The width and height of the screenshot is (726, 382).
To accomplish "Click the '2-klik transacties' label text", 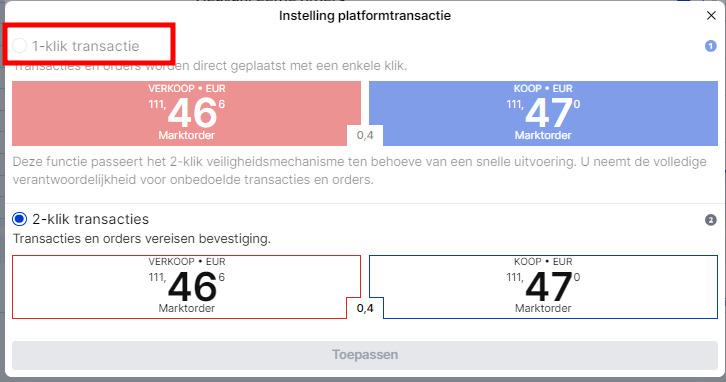I will [91, 219].
